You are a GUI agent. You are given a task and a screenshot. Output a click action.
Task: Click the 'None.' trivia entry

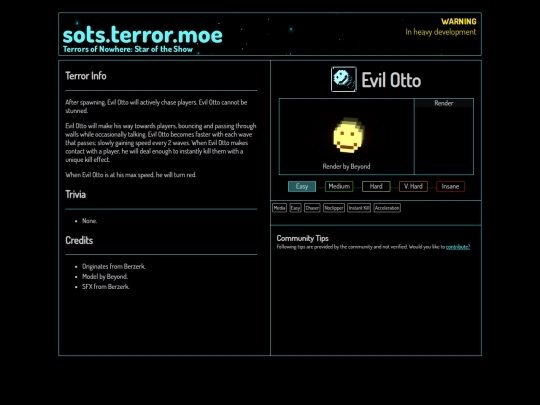[x=90, y=221]
